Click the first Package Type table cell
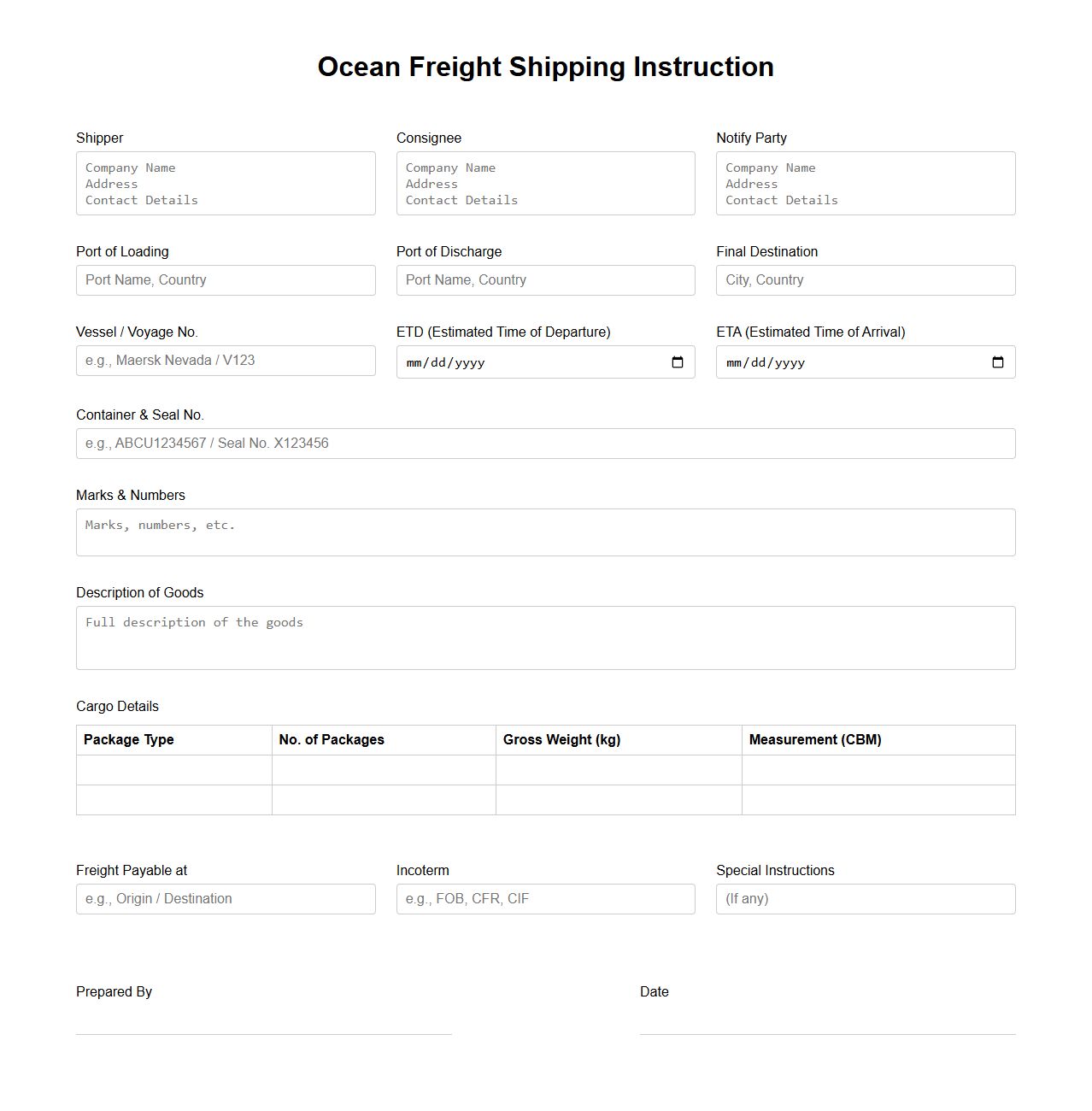This screenshot has height=1111, width=1092. pos(173,770)
